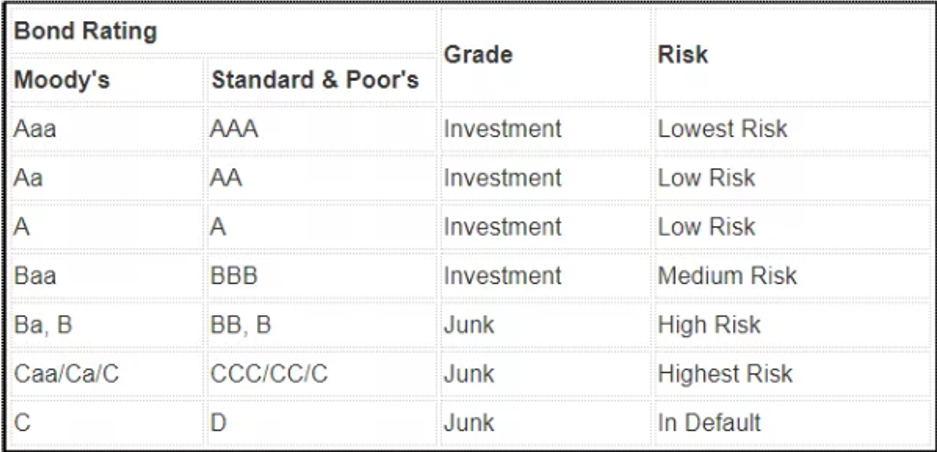Select the Highest Risk cell
The width and height of the screenshot is (937, 452).
(725, 374)
